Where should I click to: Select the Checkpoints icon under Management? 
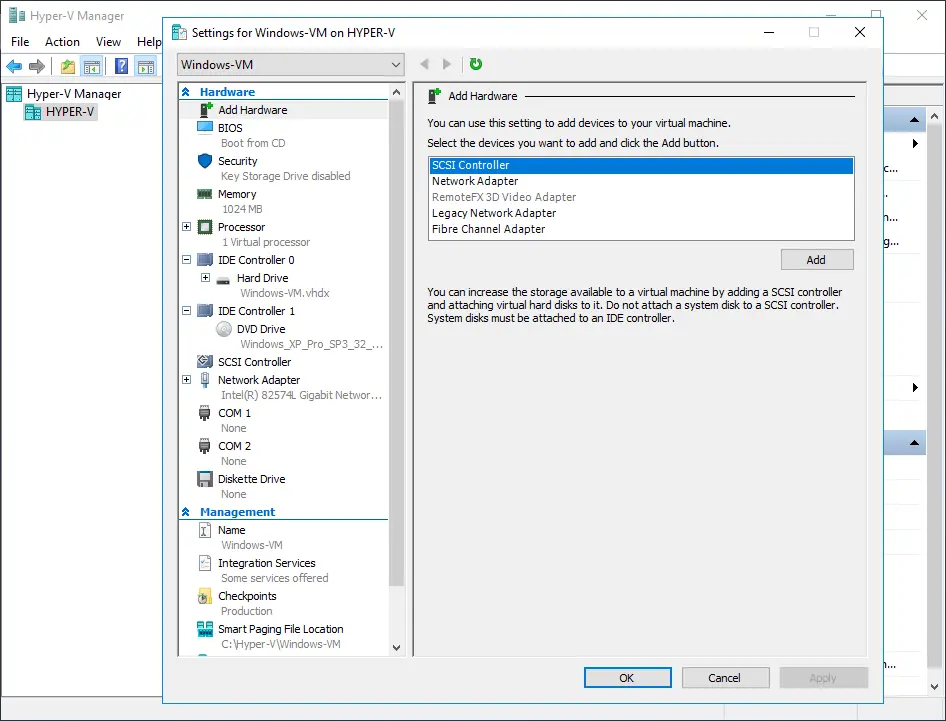[x=204, y=596]
